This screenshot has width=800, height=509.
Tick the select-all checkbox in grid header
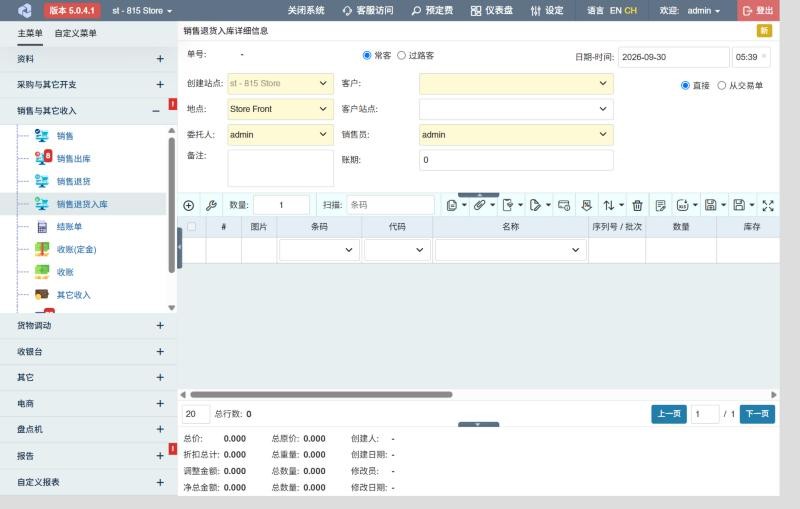[192, 226]
